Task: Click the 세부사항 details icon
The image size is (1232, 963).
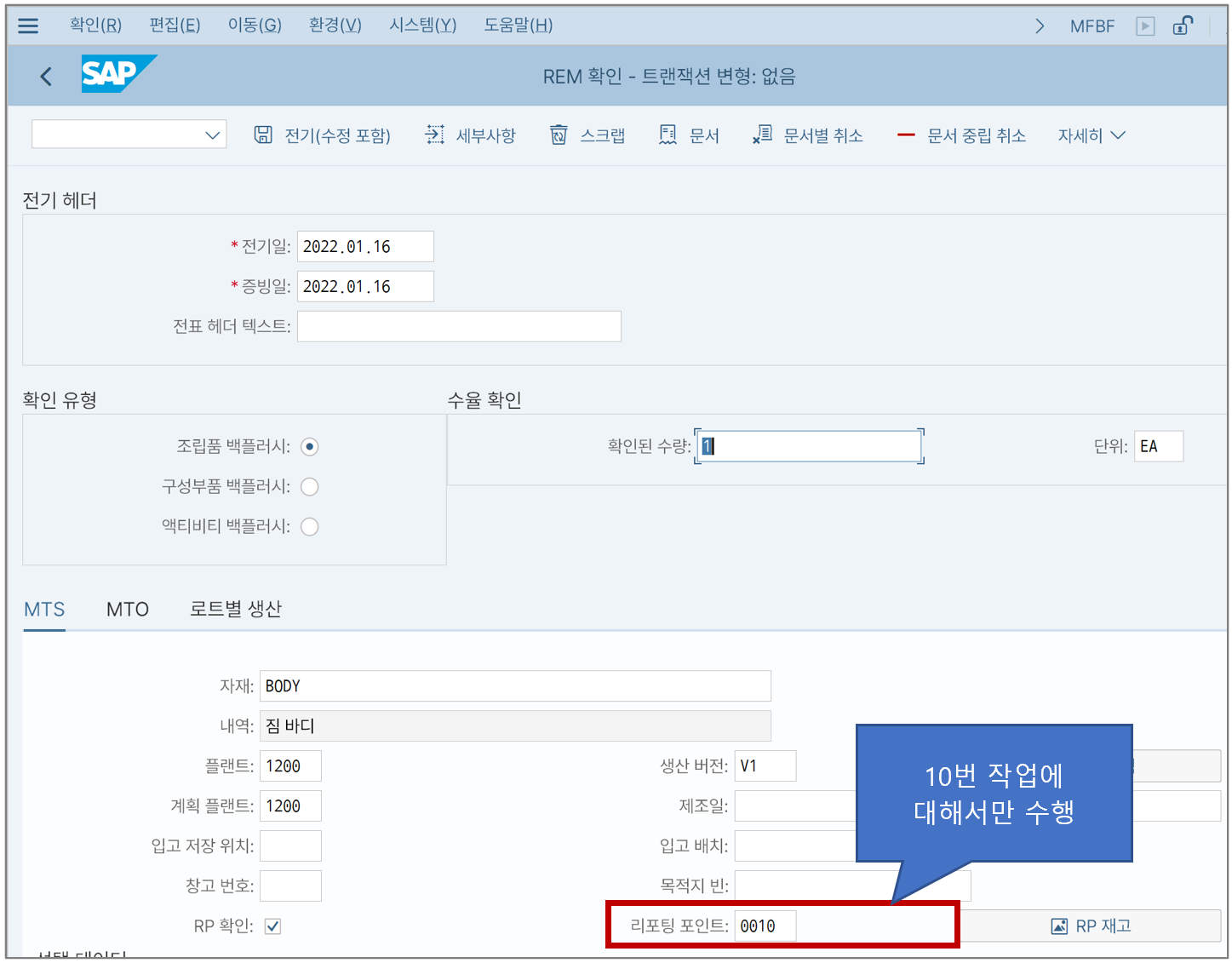Action: [434, 135]
